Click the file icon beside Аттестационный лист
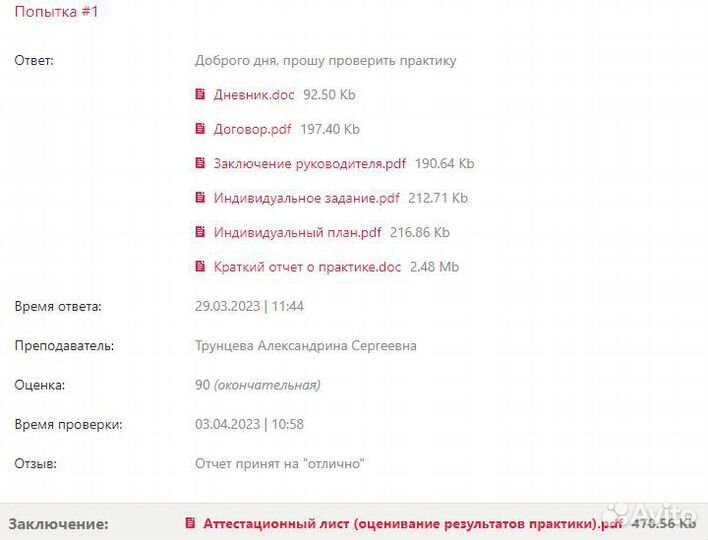The height and width of the screenshot is (540, 708). click(191, 523)
